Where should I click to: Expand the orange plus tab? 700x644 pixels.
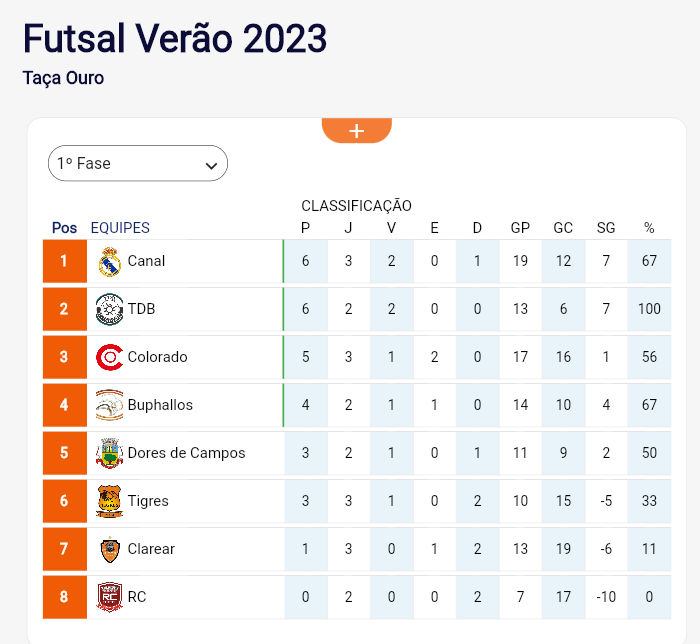[357, 131]
